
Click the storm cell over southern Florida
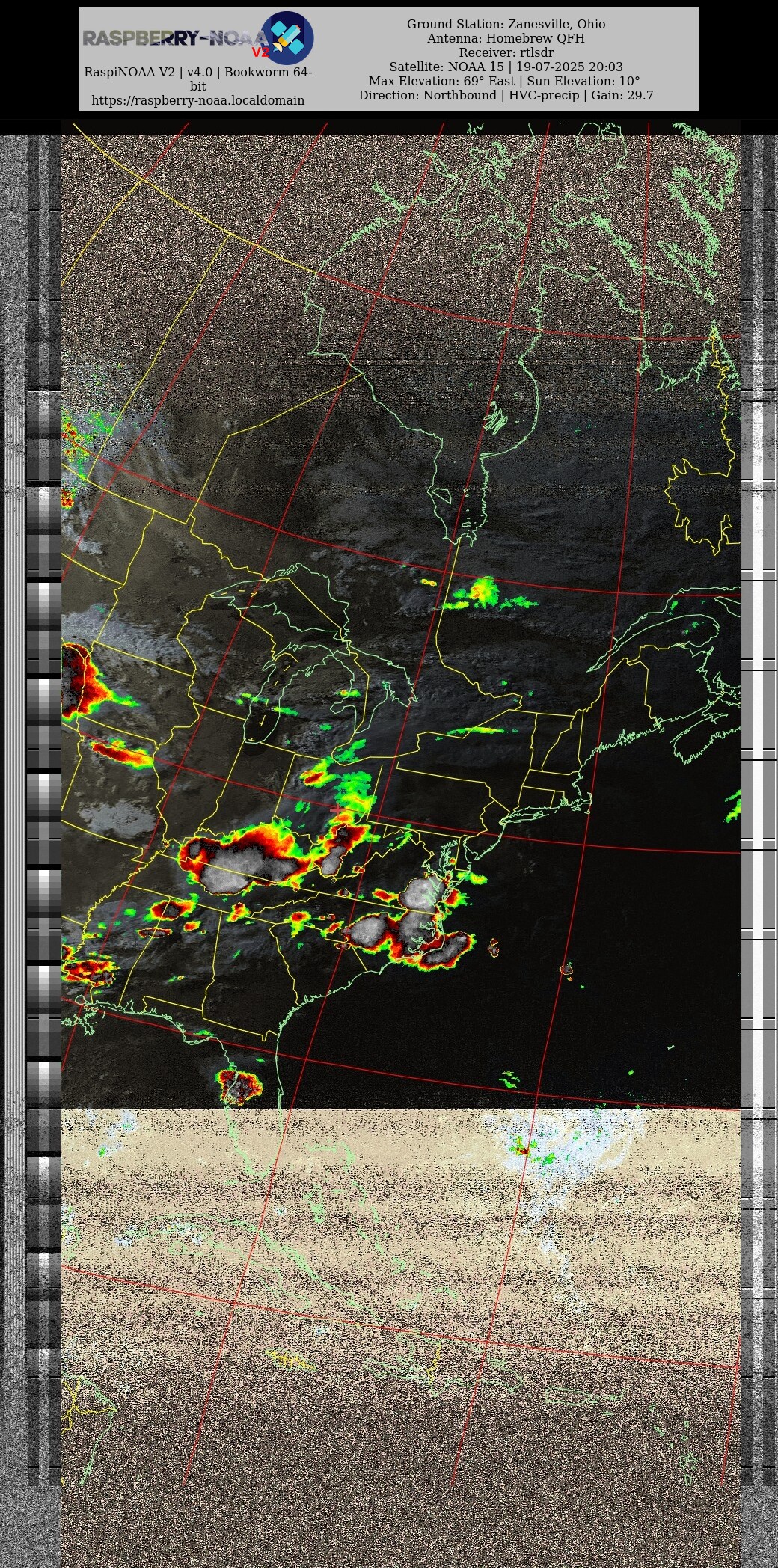point(239,1085)
